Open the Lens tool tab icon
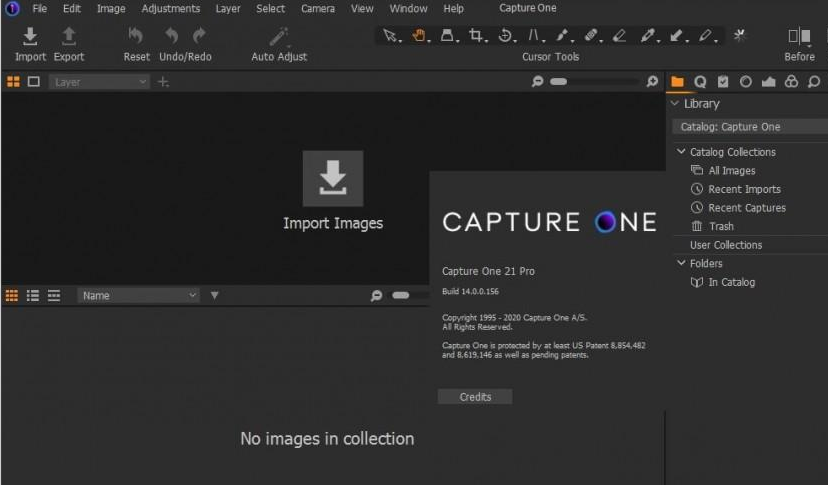 click(746, 81)
